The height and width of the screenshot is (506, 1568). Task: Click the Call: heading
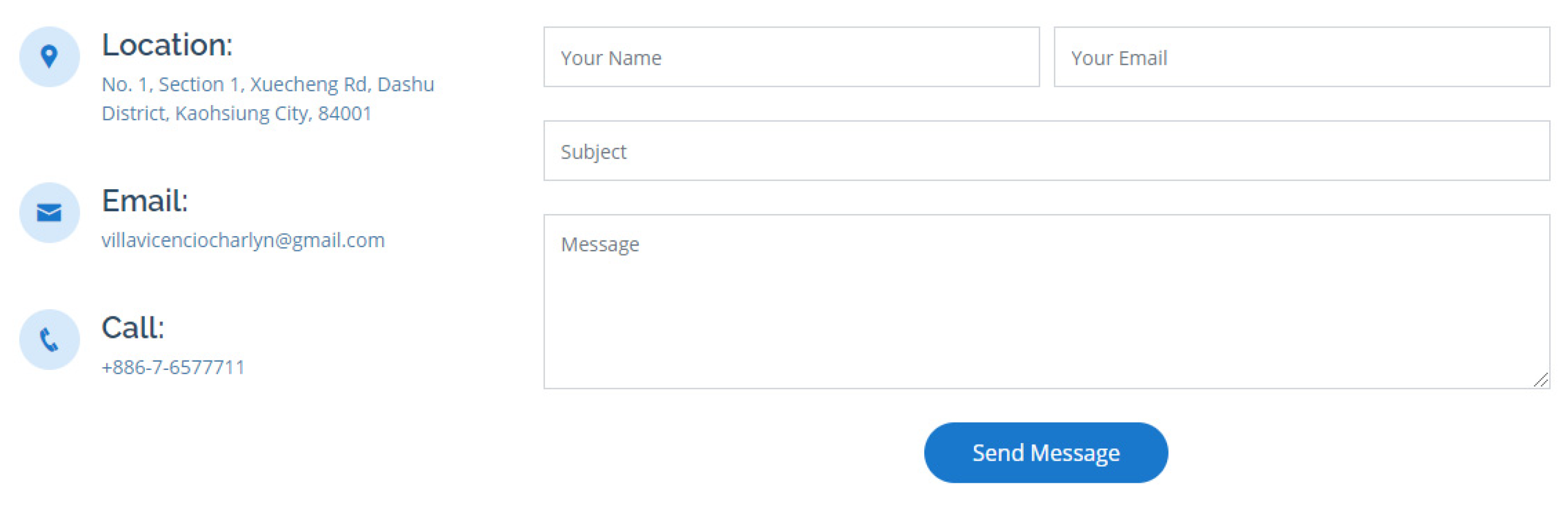coord(133,328)
